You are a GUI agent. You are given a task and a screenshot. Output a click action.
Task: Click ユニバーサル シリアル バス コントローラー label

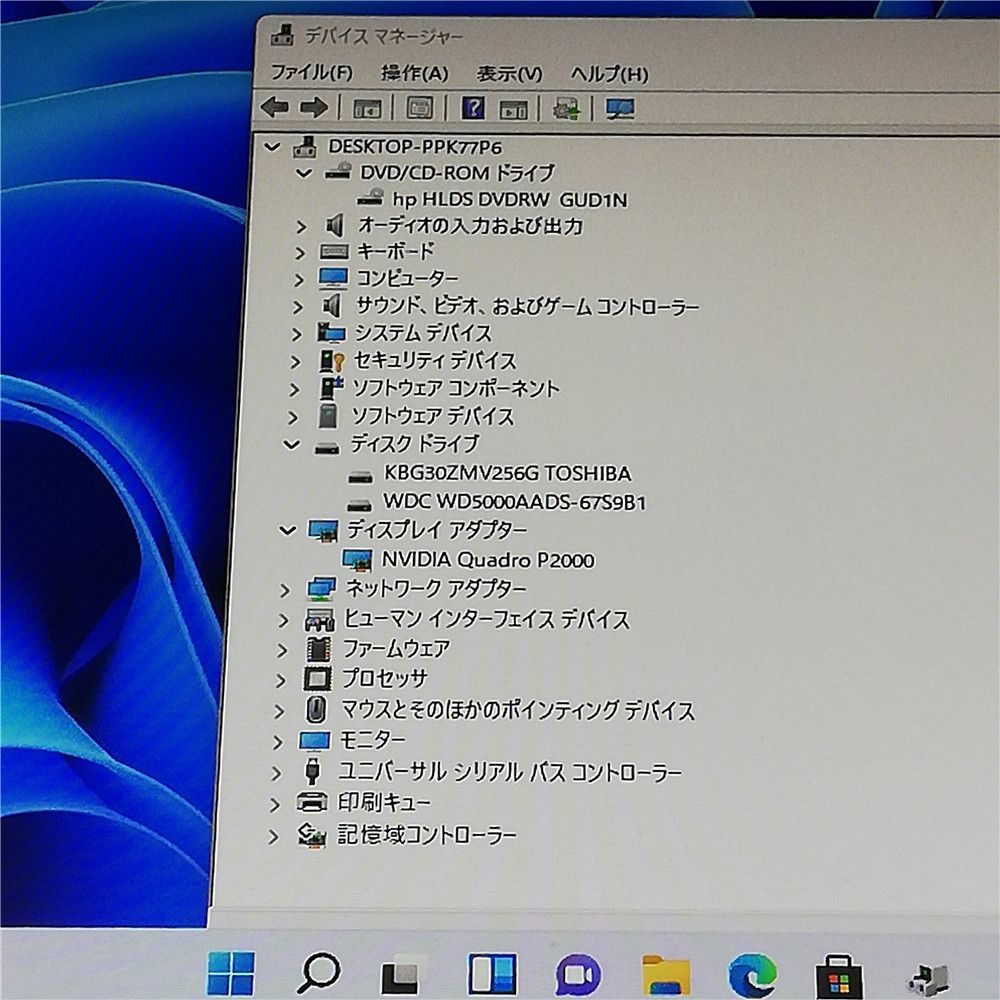point(510,772)
